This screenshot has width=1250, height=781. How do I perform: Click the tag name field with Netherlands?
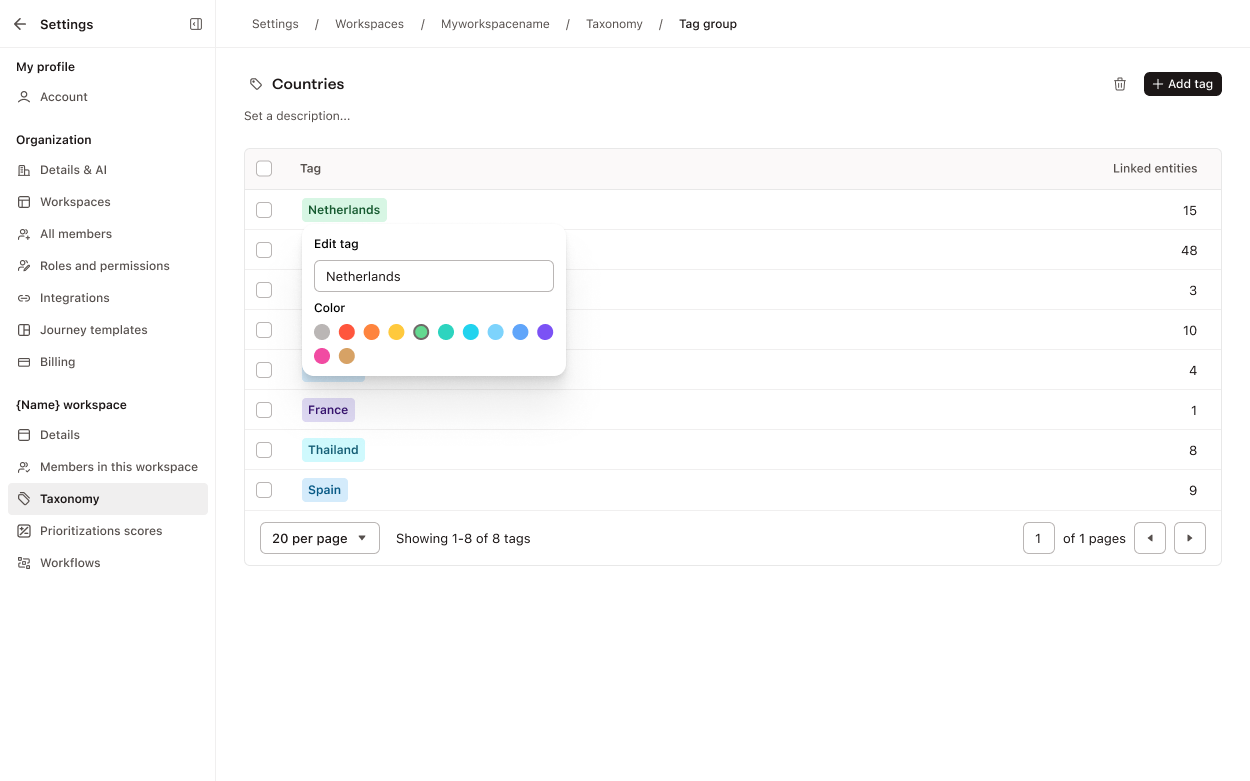(434, 276)
